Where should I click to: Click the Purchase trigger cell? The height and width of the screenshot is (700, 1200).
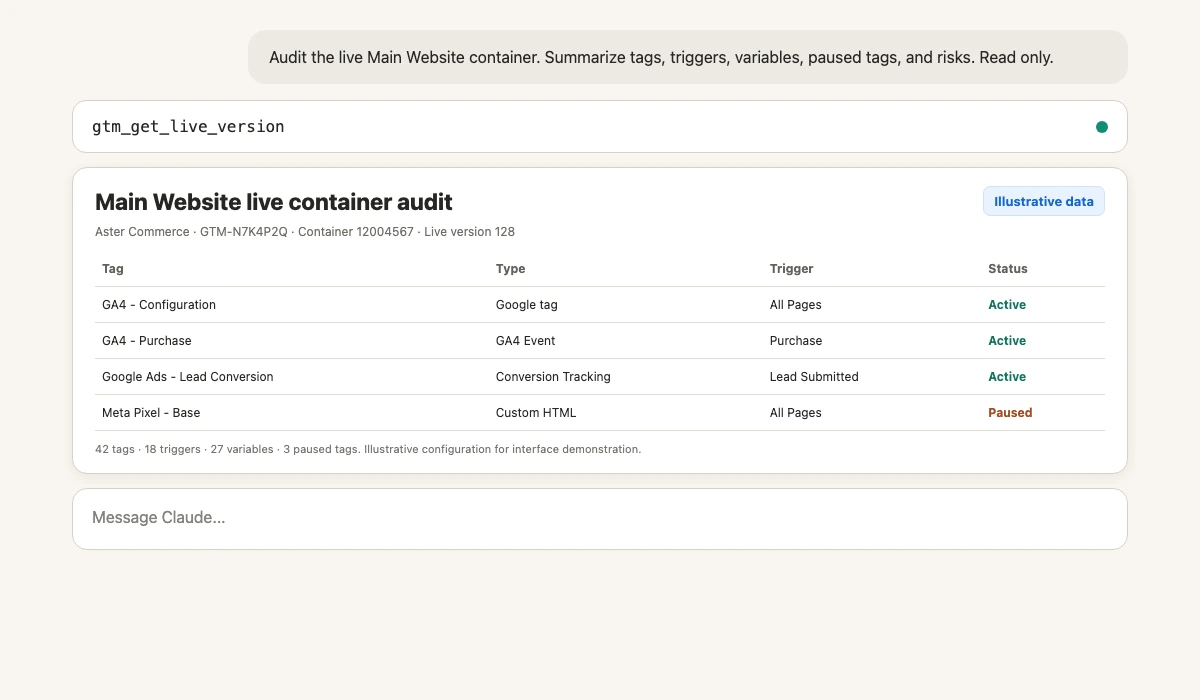point(796,341)
